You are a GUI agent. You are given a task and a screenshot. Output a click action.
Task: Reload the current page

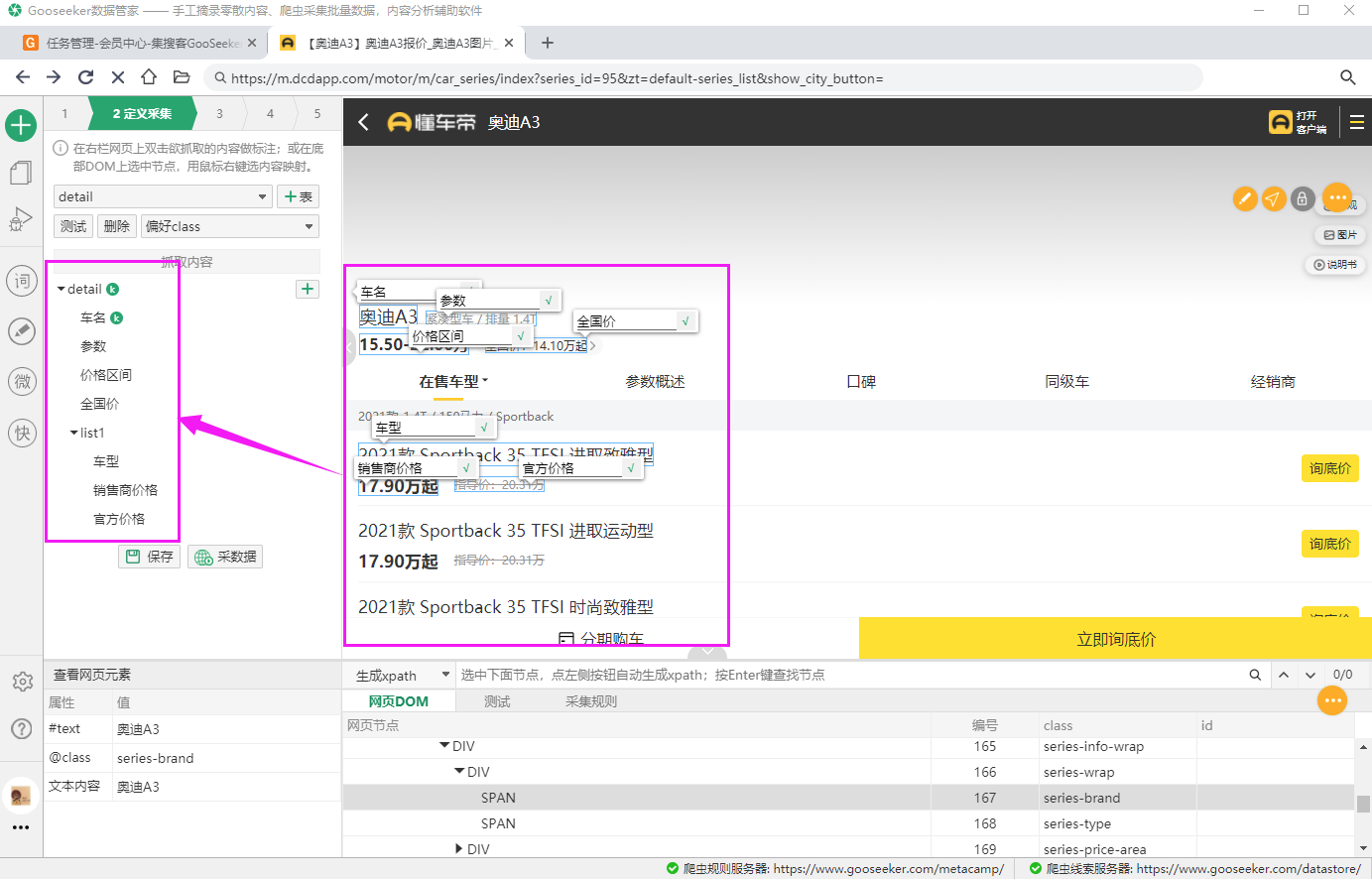[86, 77]
